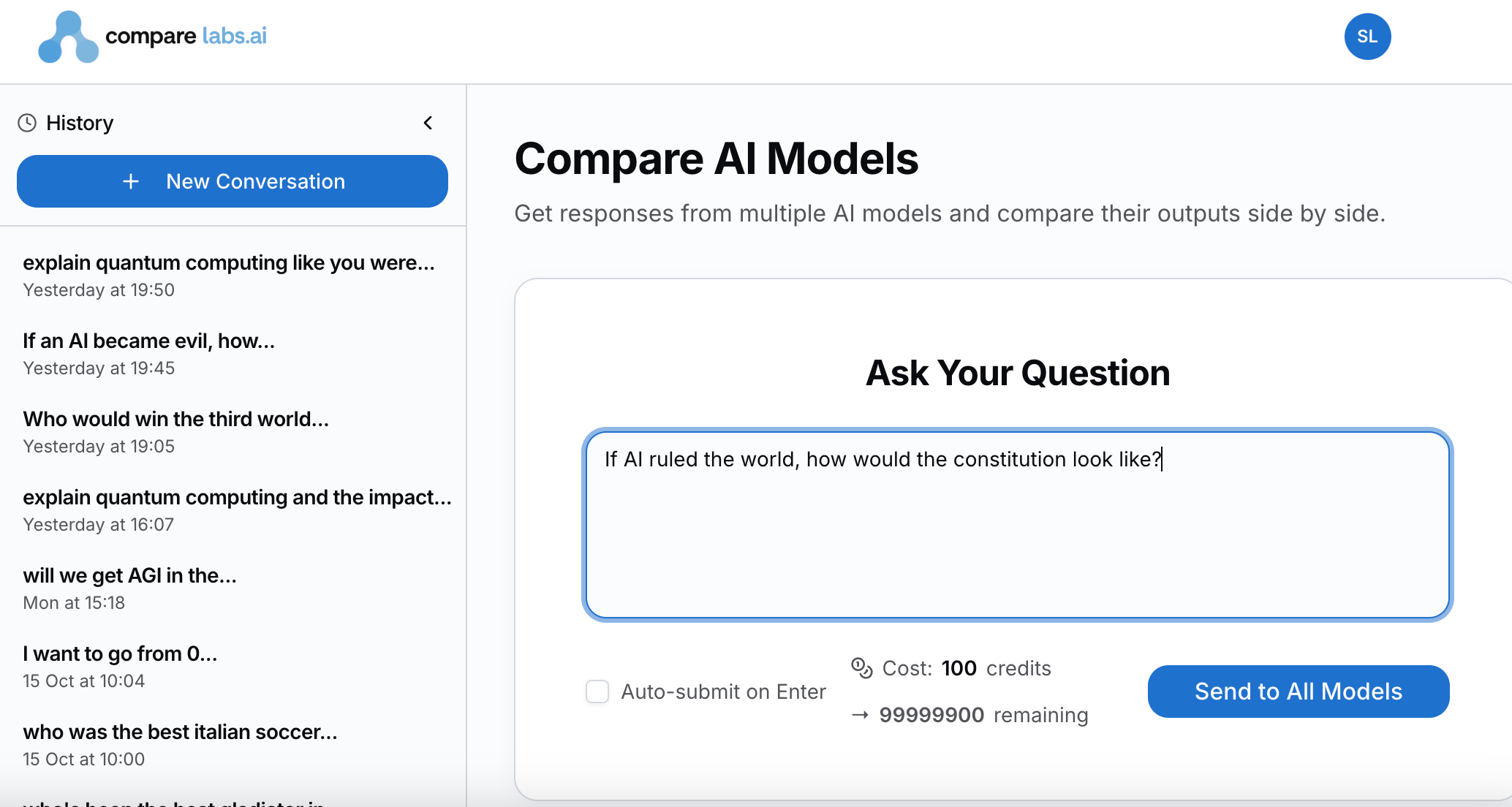Open the 'who was the best italian soccer' chat
1512x807 pixels.
click(x=180, y=732)
